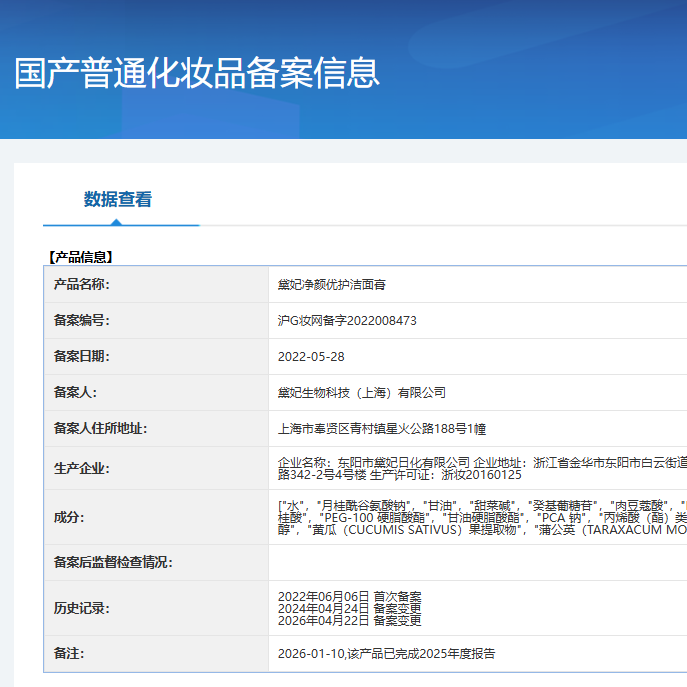
Task: Click the 历史记录 label
Action: (x=81, y=608)
